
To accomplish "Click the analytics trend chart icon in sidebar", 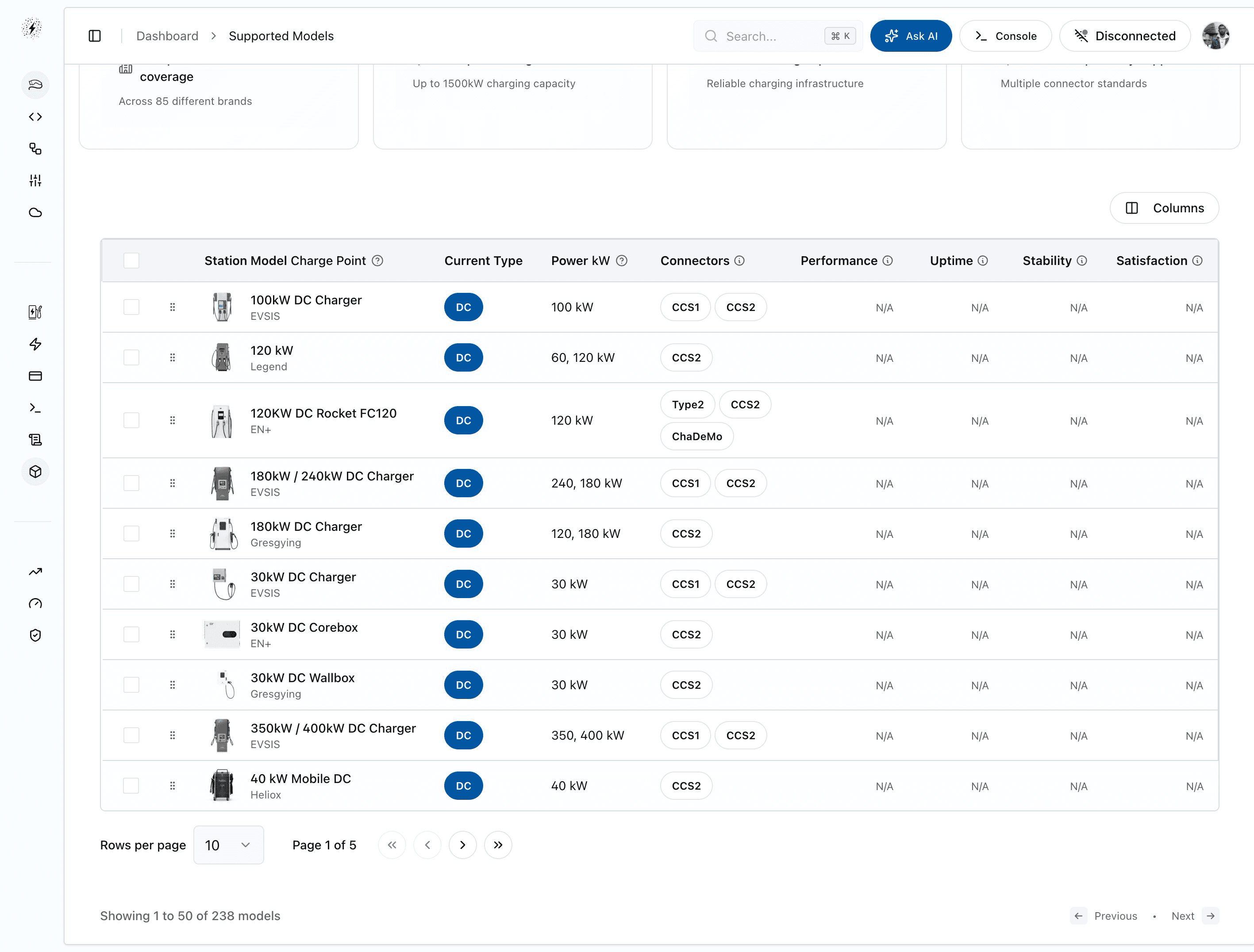I will coord(35,571).
